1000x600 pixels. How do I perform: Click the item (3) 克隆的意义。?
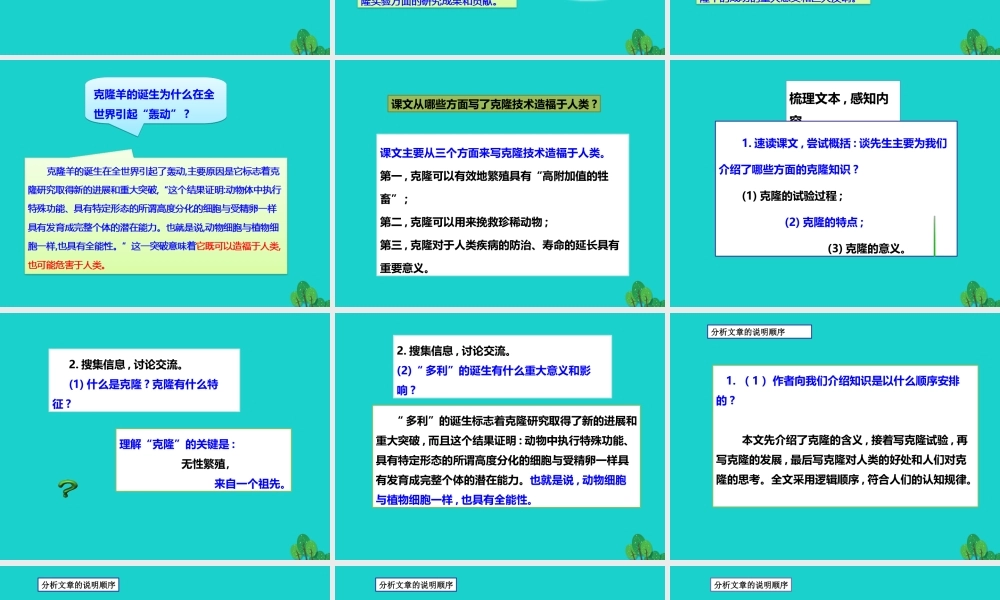(x=867, y=248)
